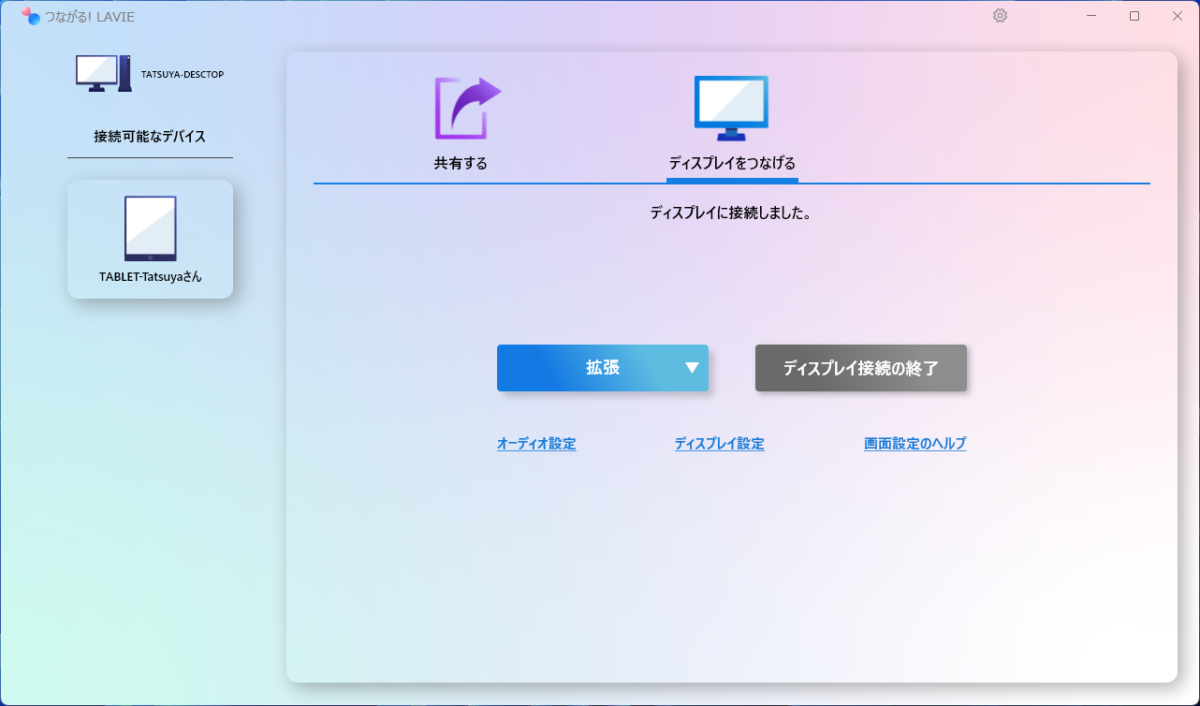Open the オーディオ設定 link
Screen dimensions: 1200x706
536,444
